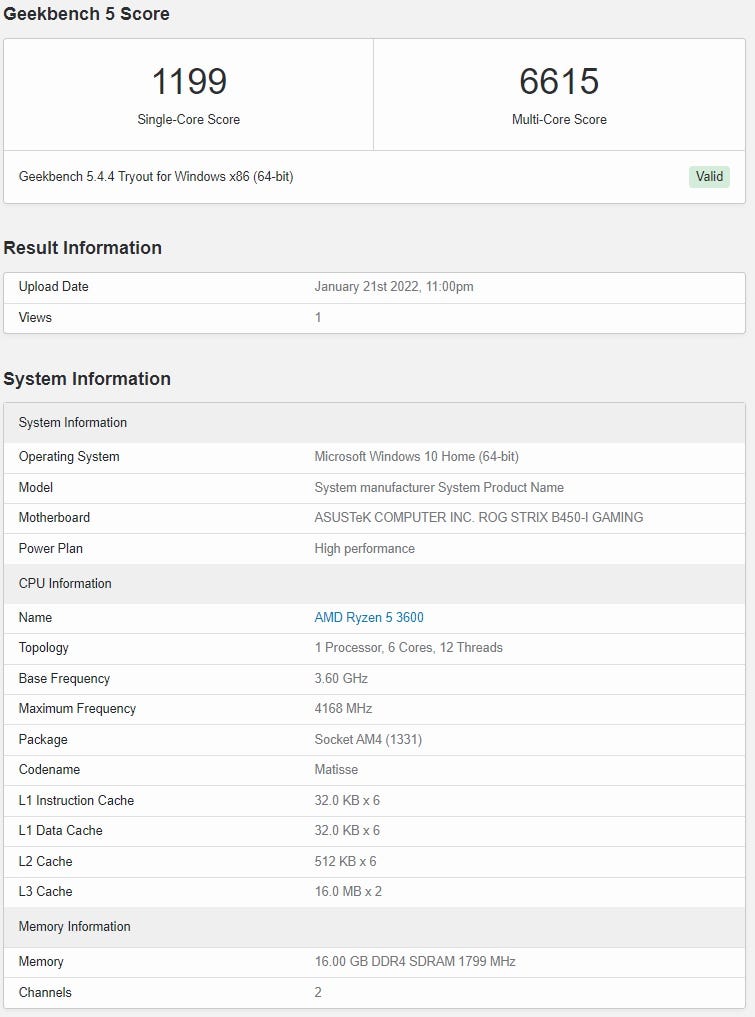Click the Single-Core Score label
This screenshot has height=1017, width=755.
click(189, 119)
